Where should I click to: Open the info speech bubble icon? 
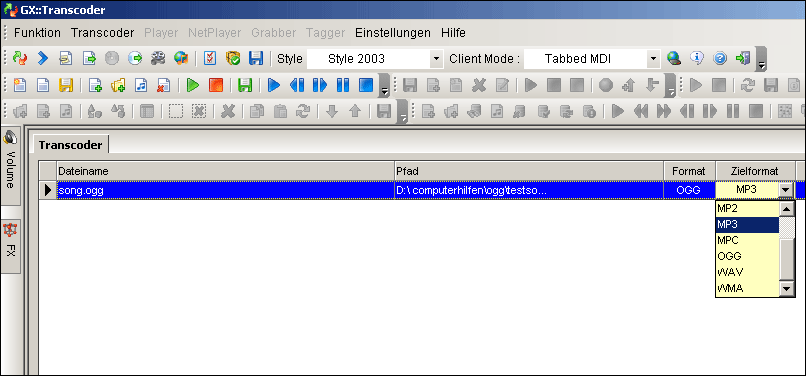click(697, 59)
